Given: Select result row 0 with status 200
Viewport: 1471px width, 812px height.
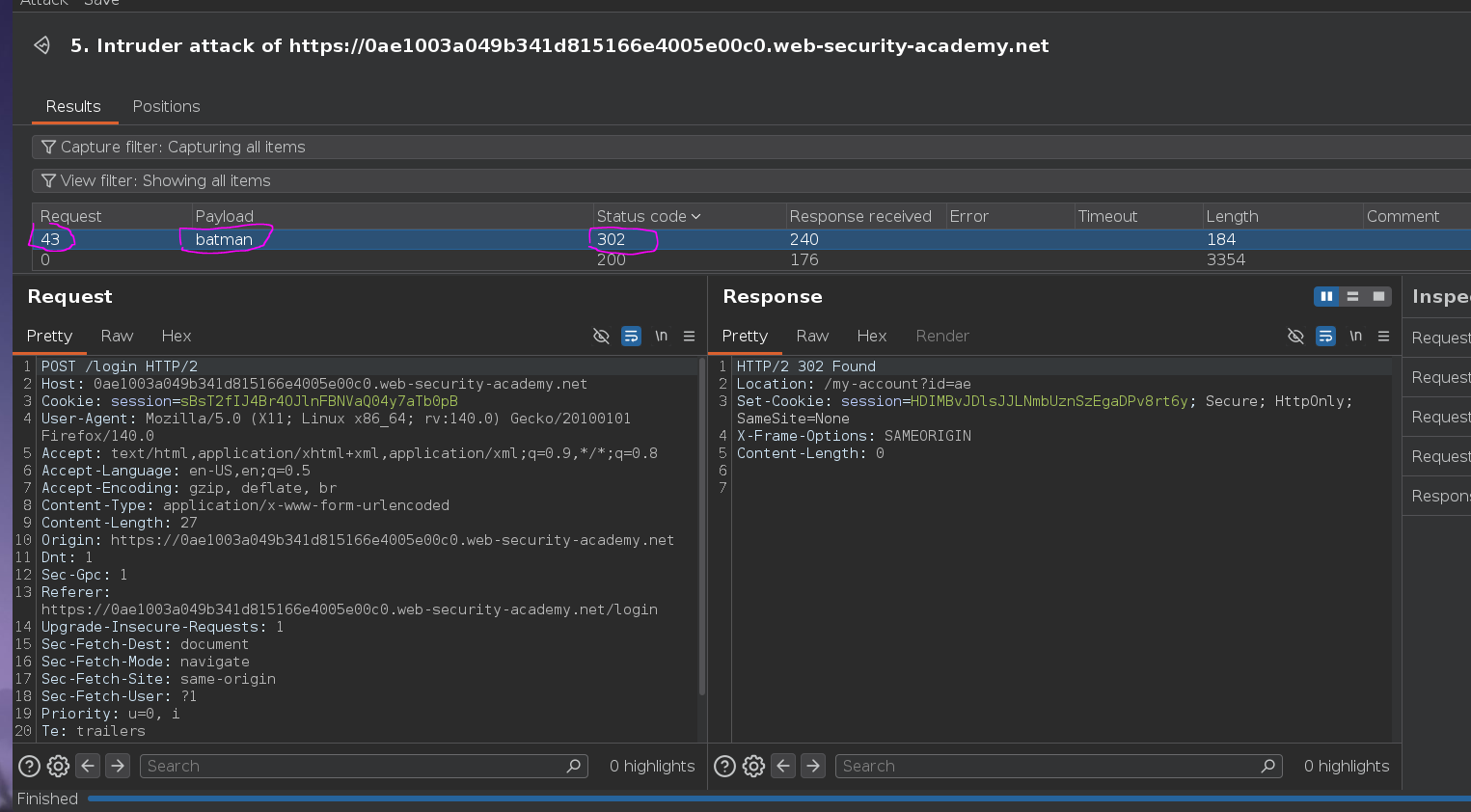Looking at the screenshot, I should (751, 259).
